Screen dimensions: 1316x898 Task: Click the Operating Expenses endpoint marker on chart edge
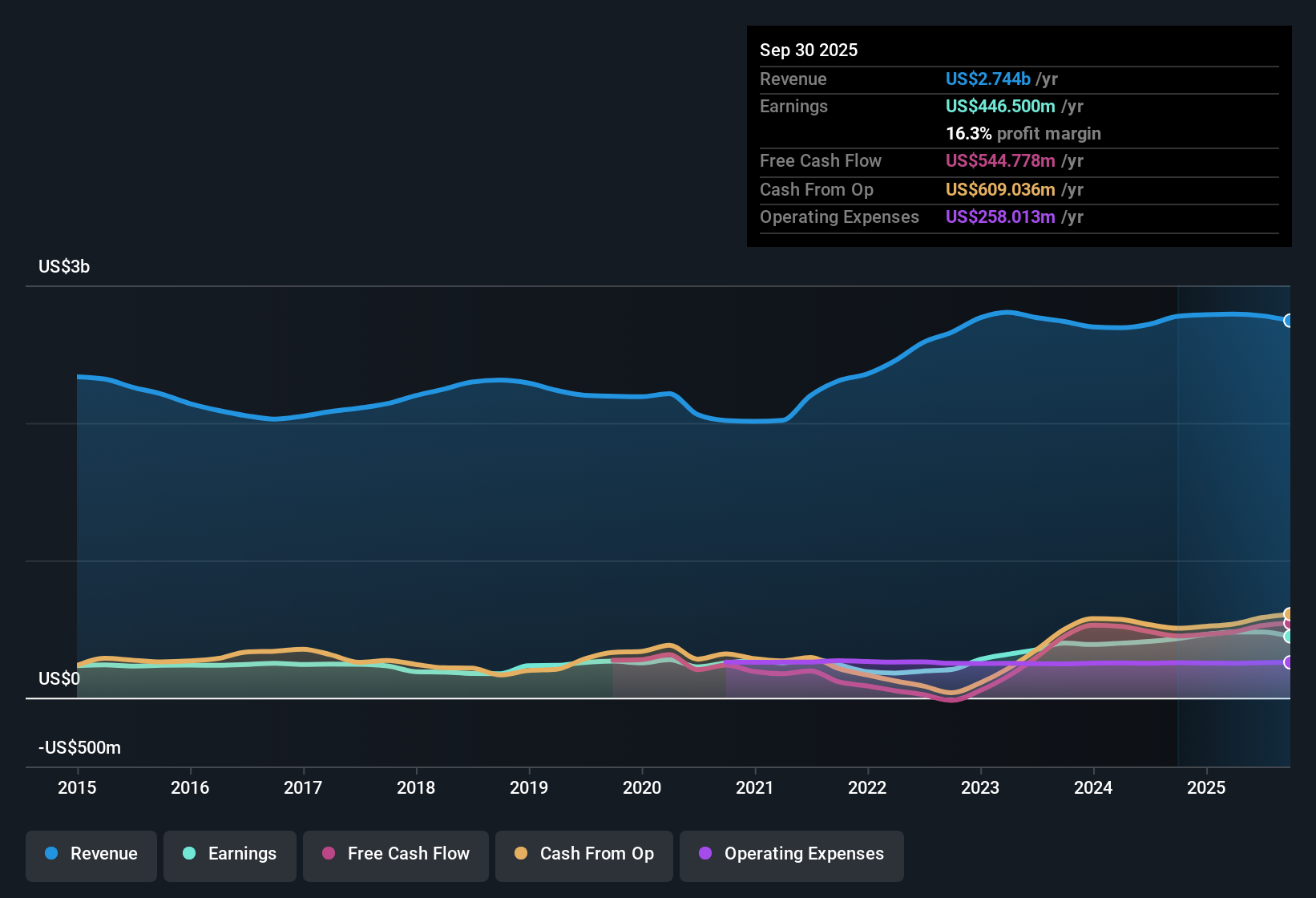[x=1290, y=663]
